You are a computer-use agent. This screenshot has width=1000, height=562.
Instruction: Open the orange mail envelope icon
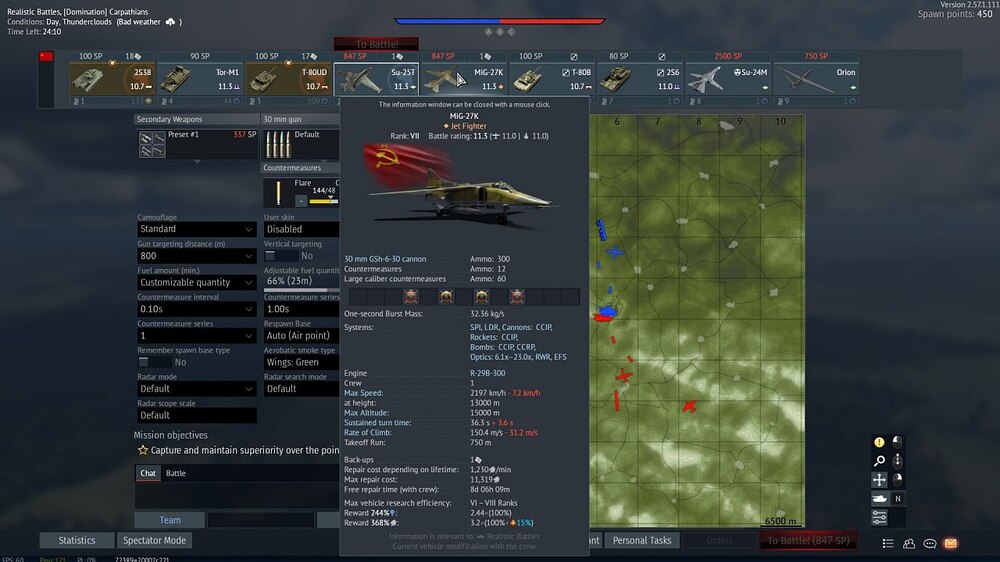tap(950, 544)
